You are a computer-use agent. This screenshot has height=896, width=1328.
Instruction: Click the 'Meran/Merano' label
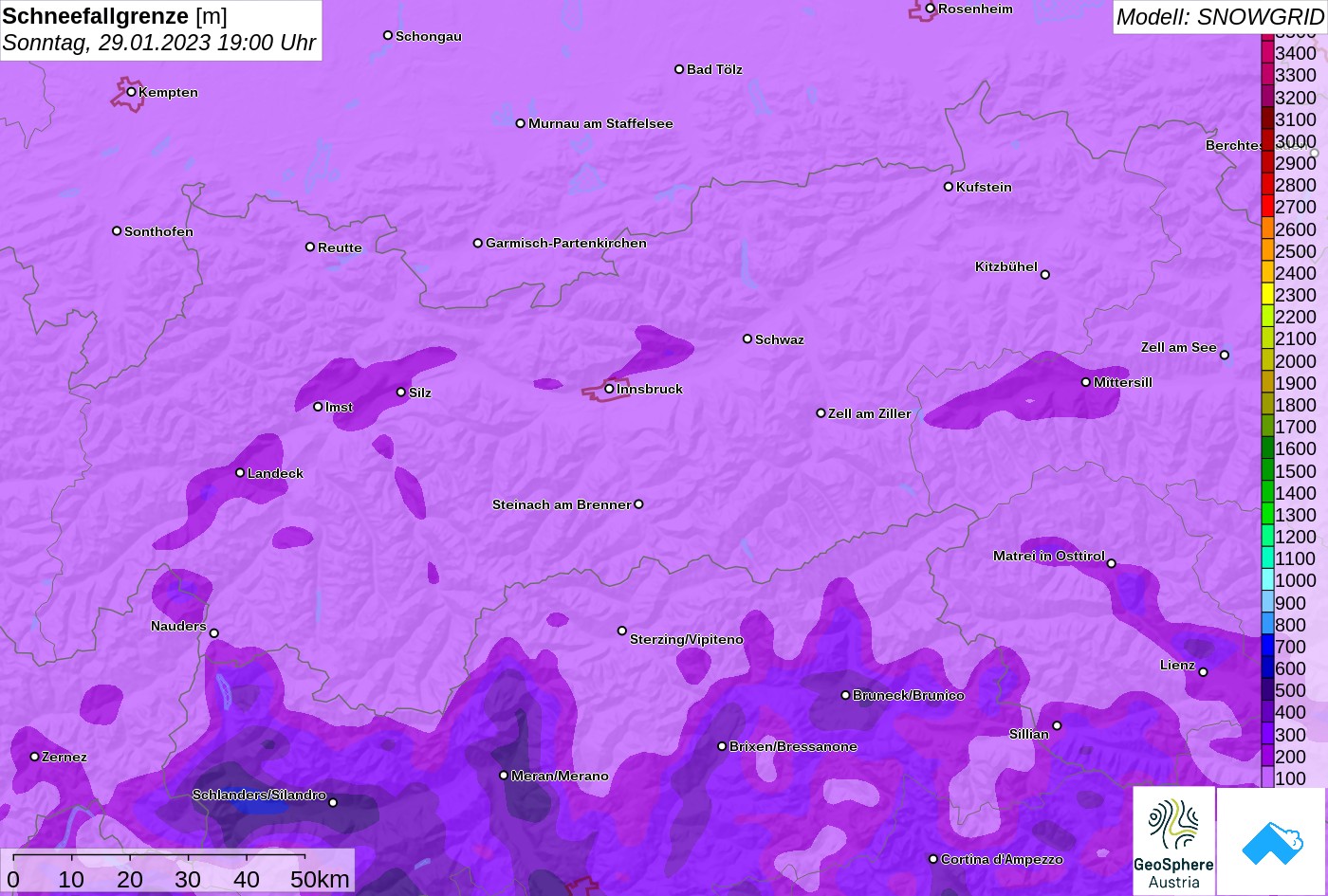click(x=560, y=776)
